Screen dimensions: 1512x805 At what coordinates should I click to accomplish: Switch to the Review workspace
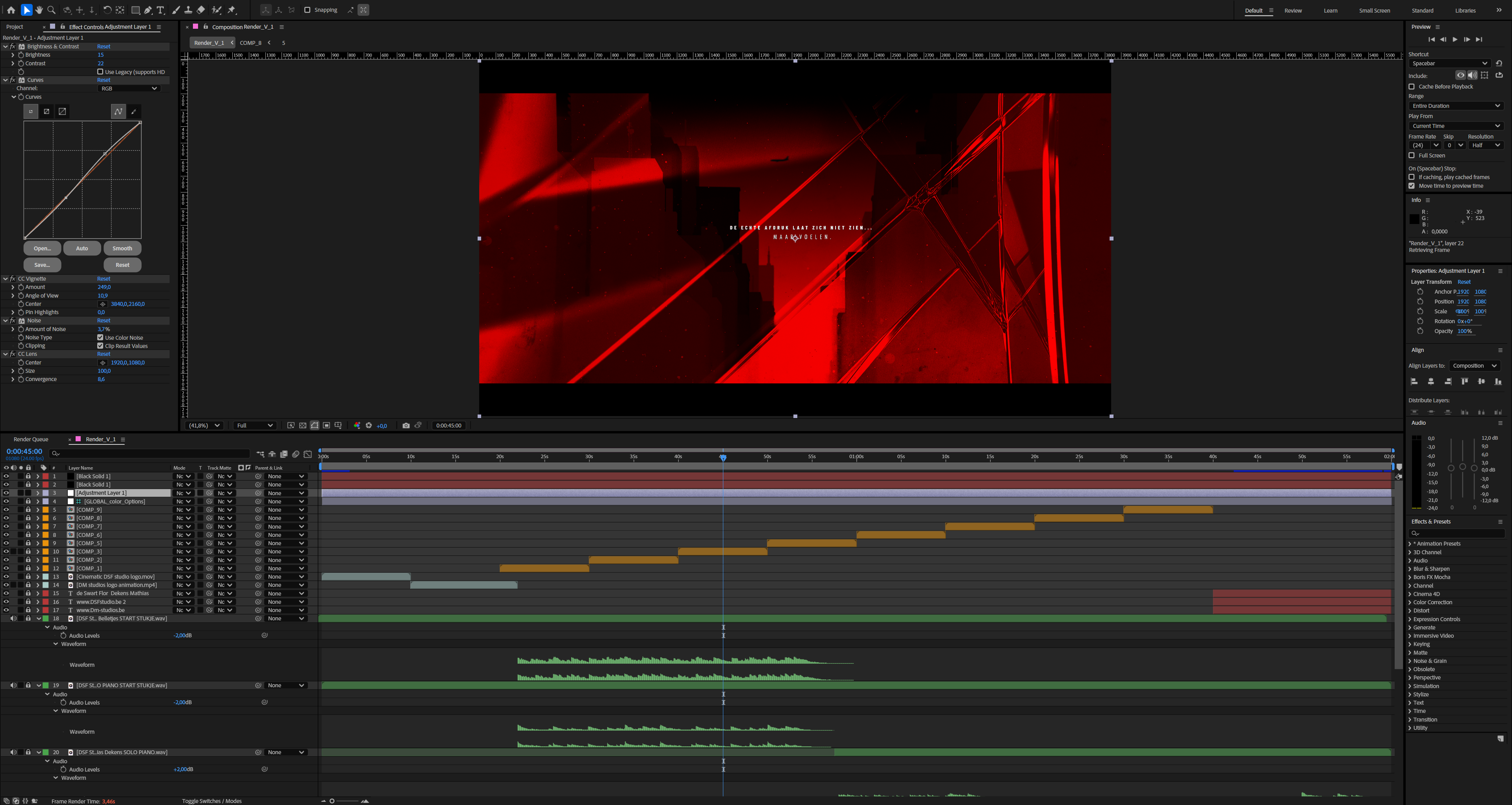pyautogui.click(x=1293, y=11)
